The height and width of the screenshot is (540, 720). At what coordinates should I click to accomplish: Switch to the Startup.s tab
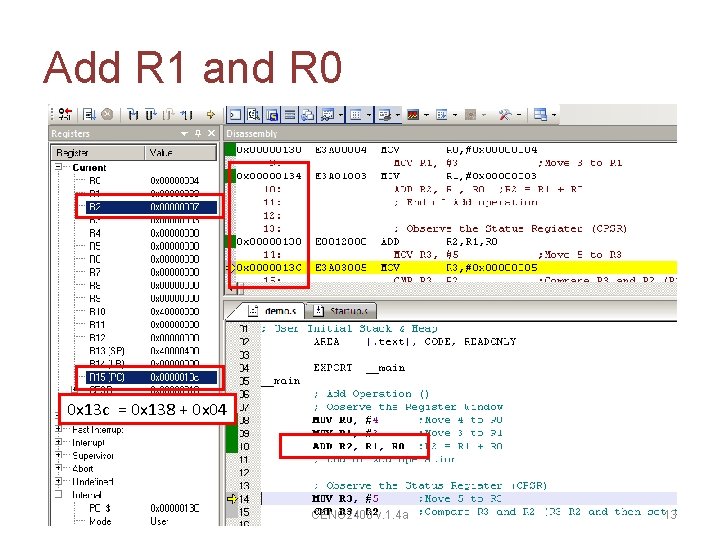pos(341,311)
